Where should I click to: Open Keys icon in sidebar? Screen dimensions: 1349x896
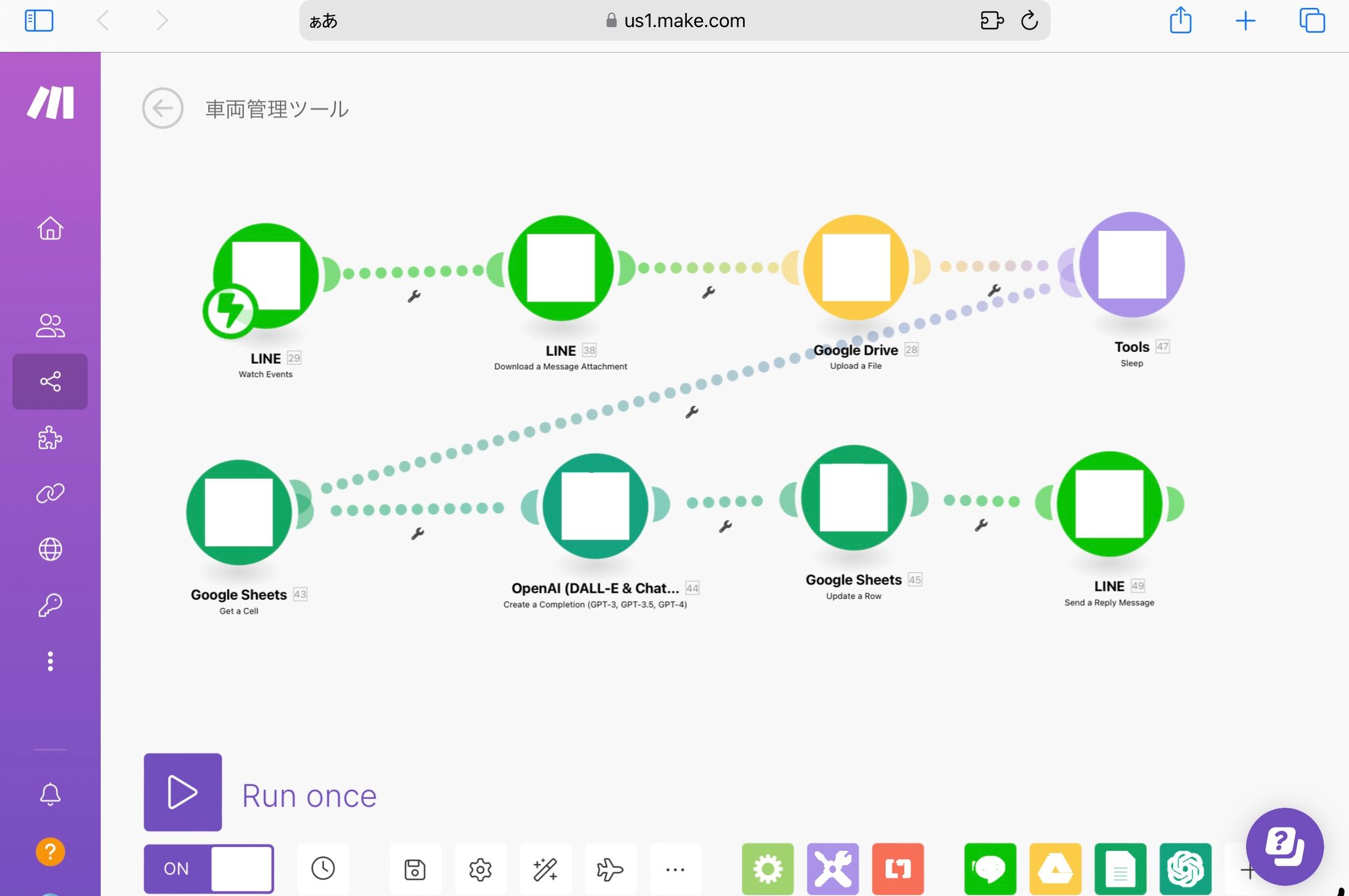coord(50,605)
